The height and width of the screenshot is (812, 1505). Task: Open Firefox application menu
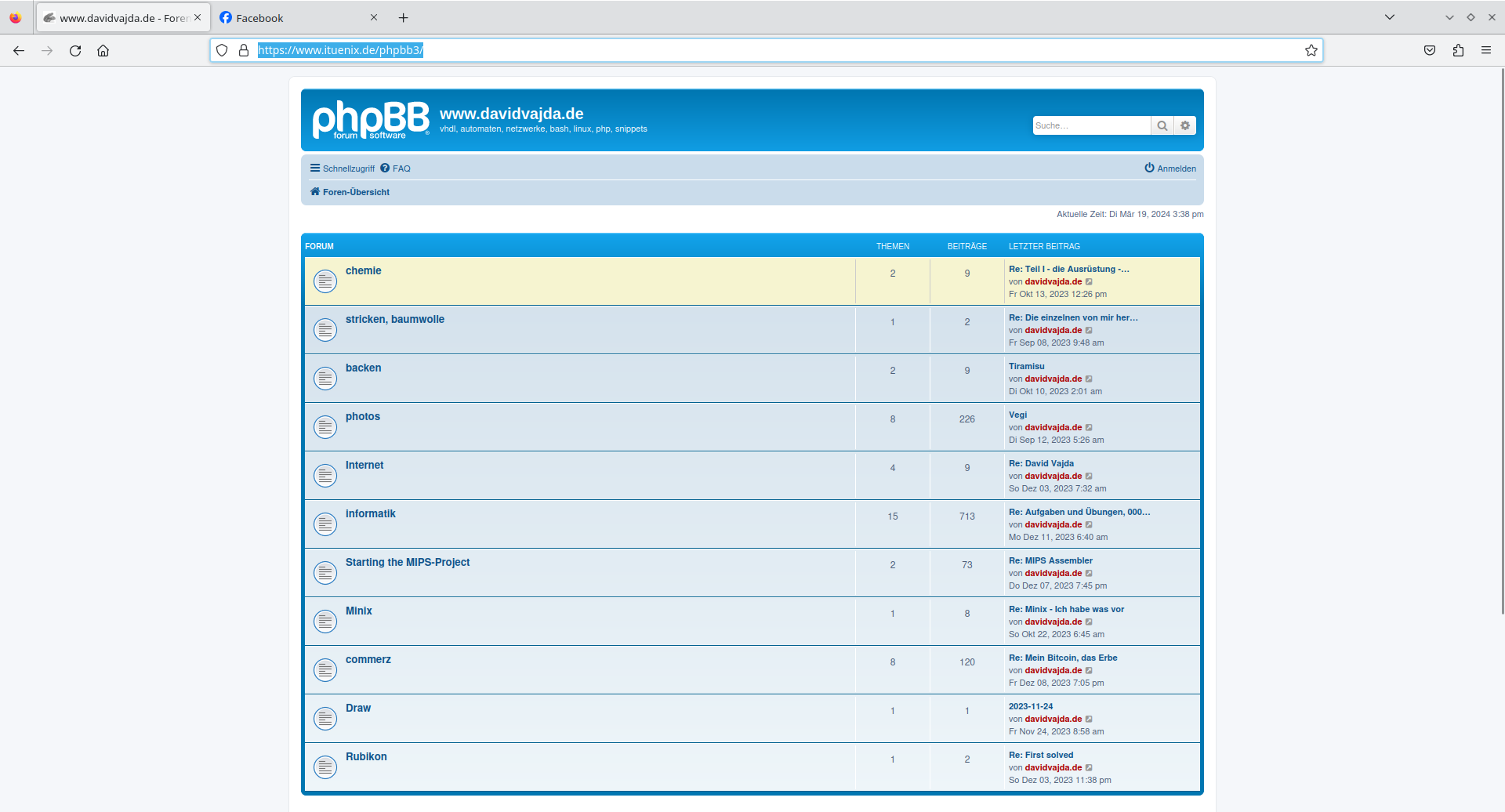pos(1486,51)
